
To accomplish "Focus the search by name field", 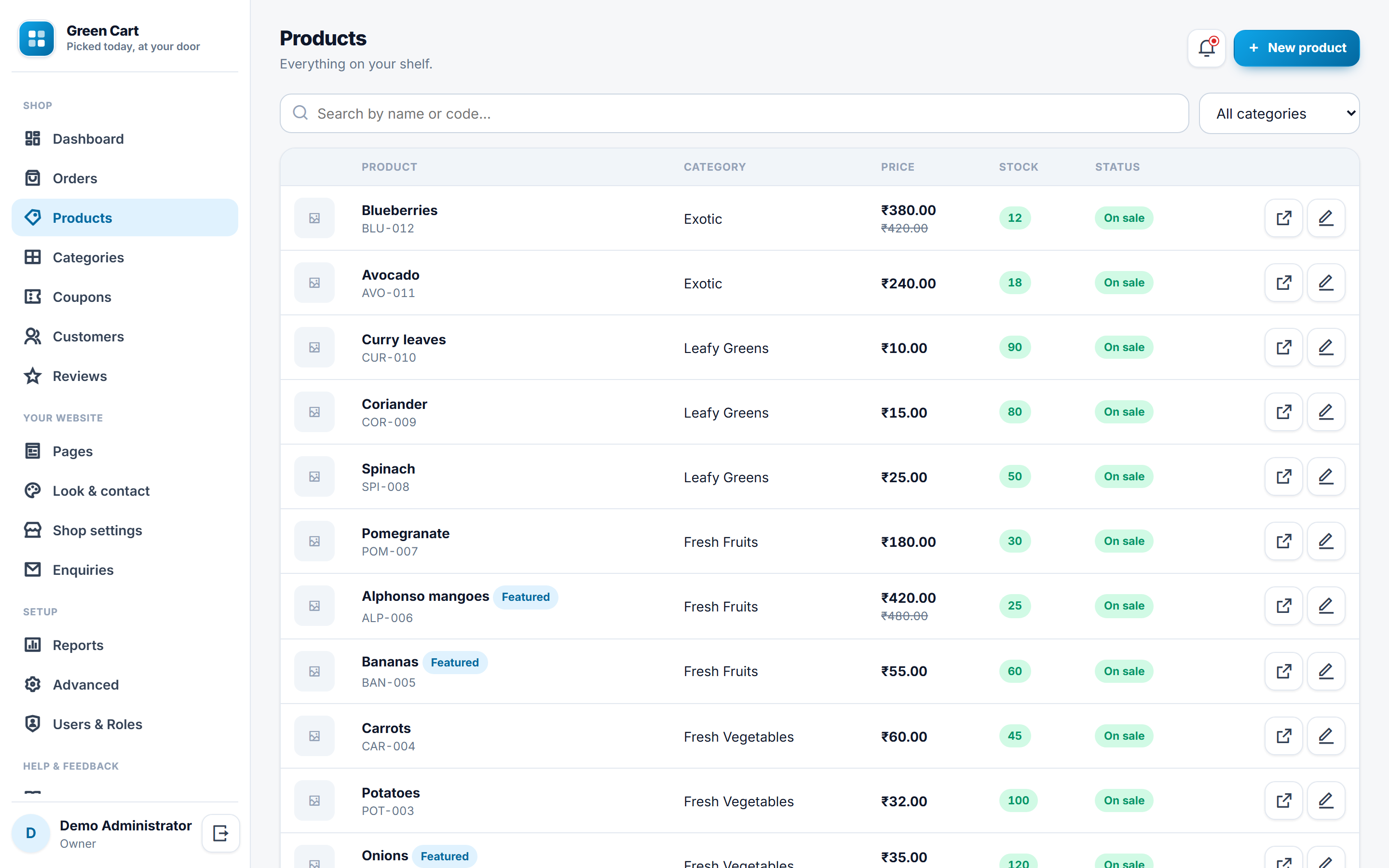I will tap(734, 114).
